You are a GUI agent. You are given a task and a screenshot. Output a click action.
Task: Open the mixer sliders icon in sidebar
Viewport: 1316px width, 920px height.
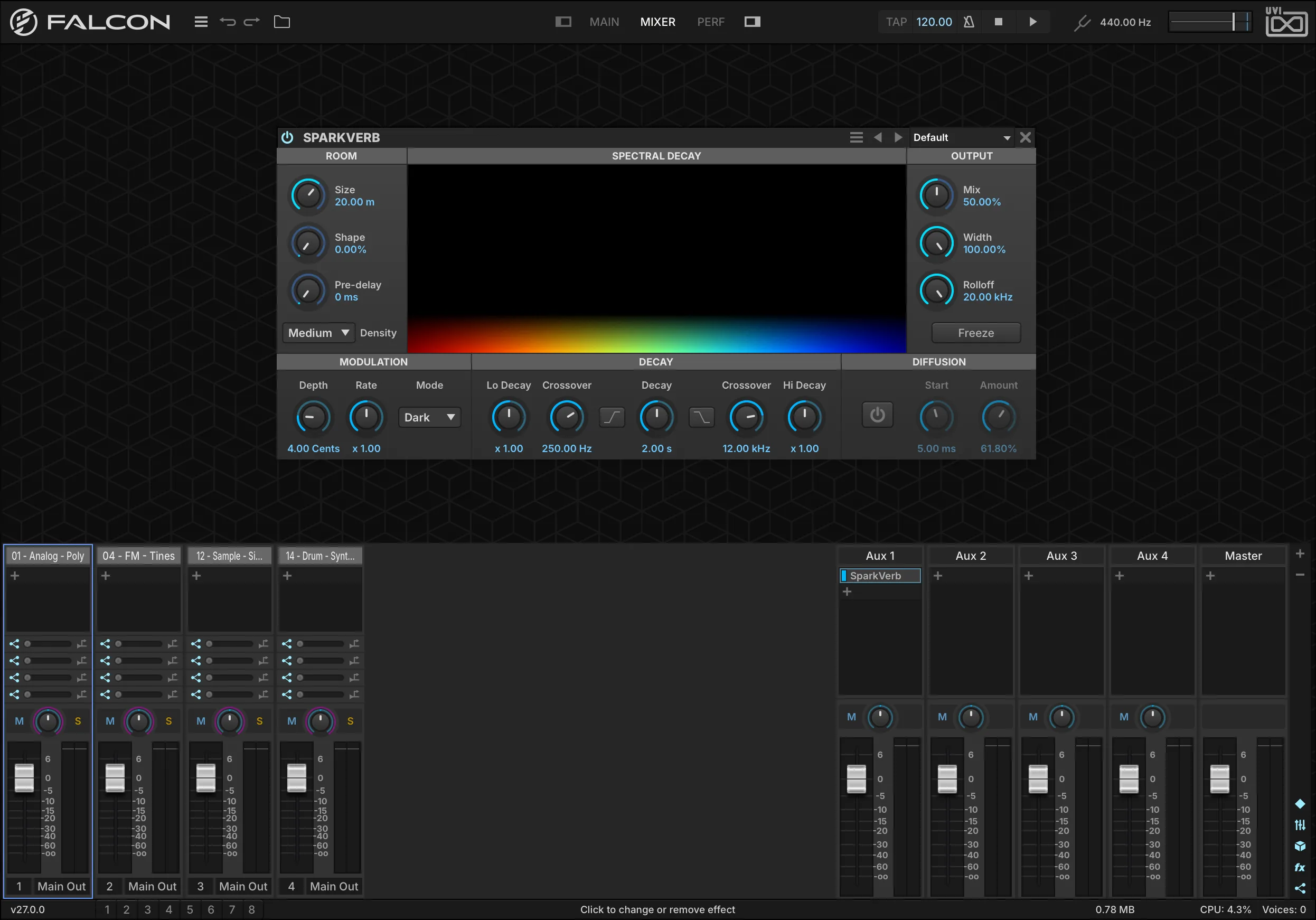[x=1300, y=825]
